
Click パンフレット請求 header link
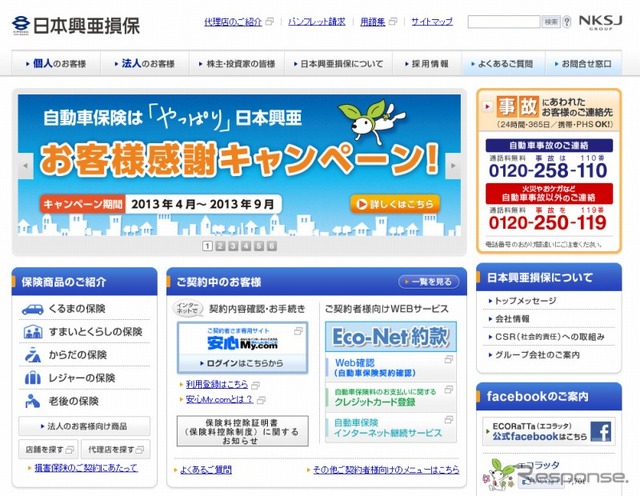pyautogui.click(x=317, y=22)
